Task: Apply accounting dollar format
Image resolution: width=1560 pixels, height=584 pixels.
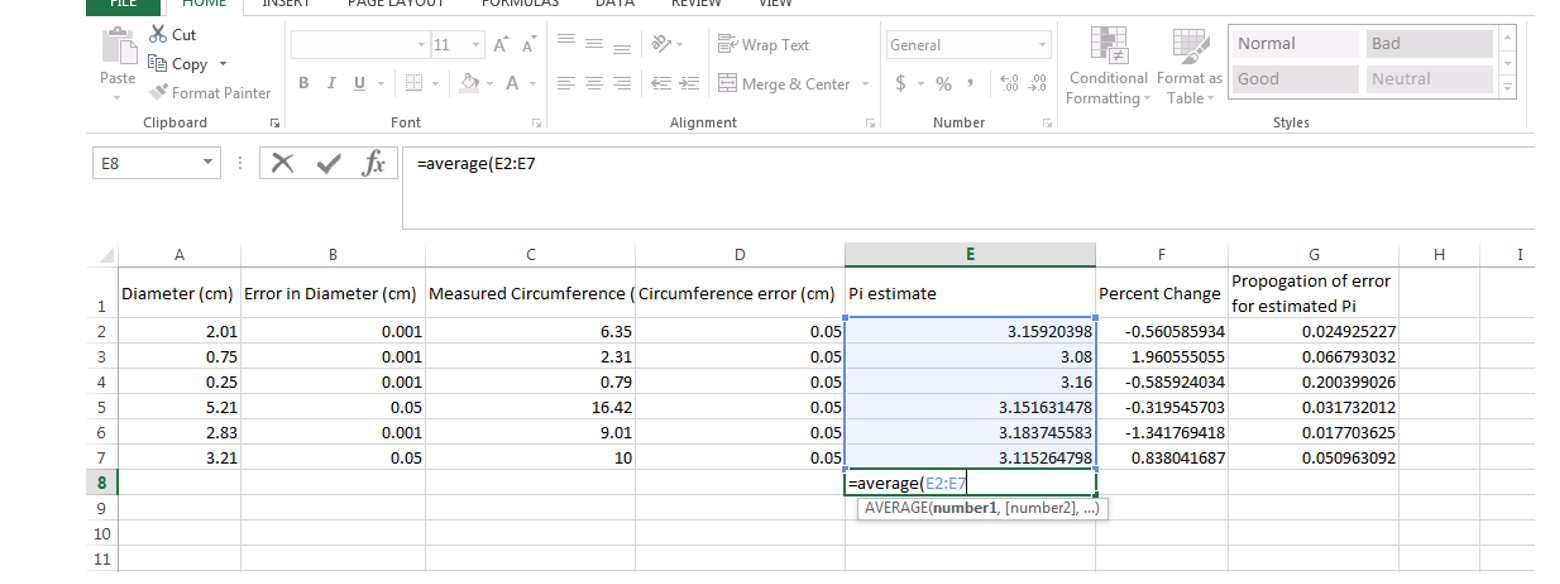Action: point(901,84)
